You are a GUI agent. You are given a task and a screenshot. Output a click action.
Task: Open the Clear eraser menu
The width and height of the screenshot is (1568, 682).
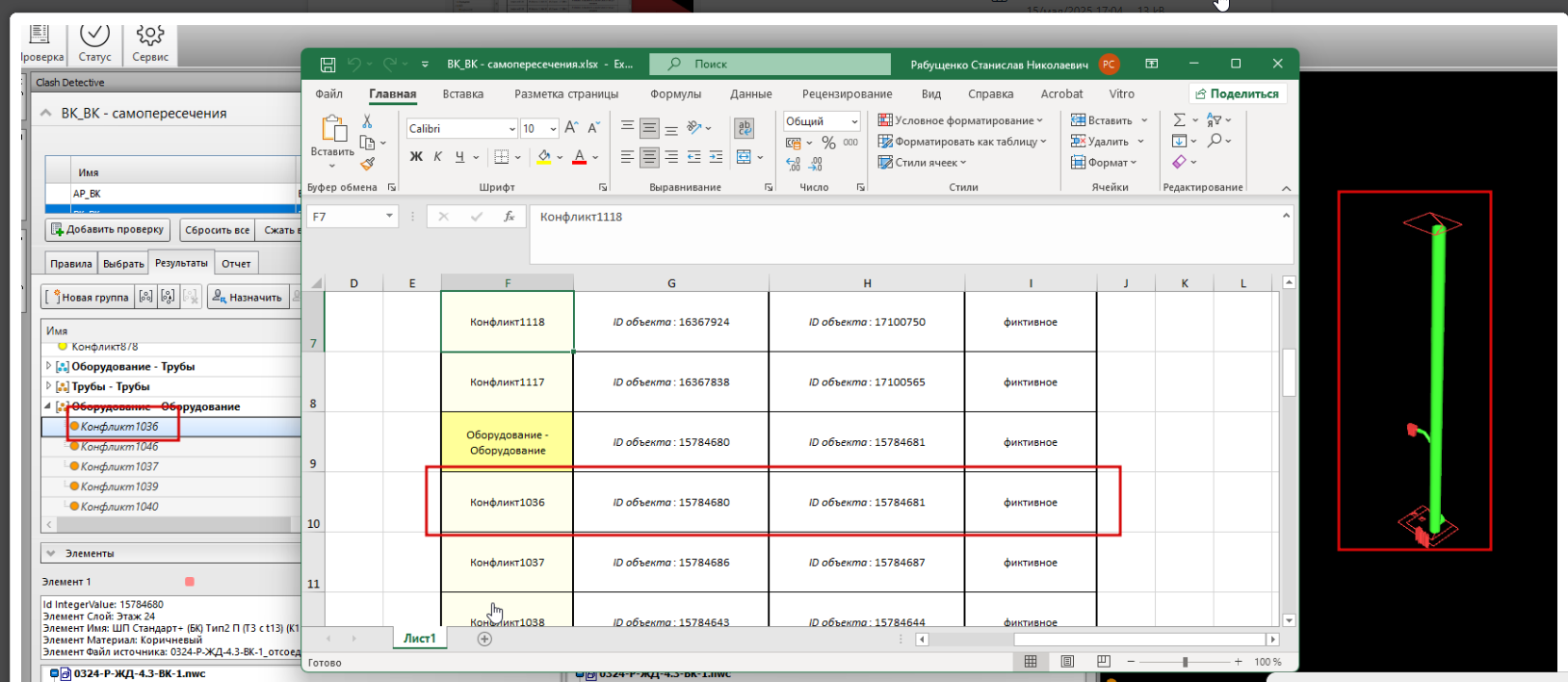(x=1179, y=162)
